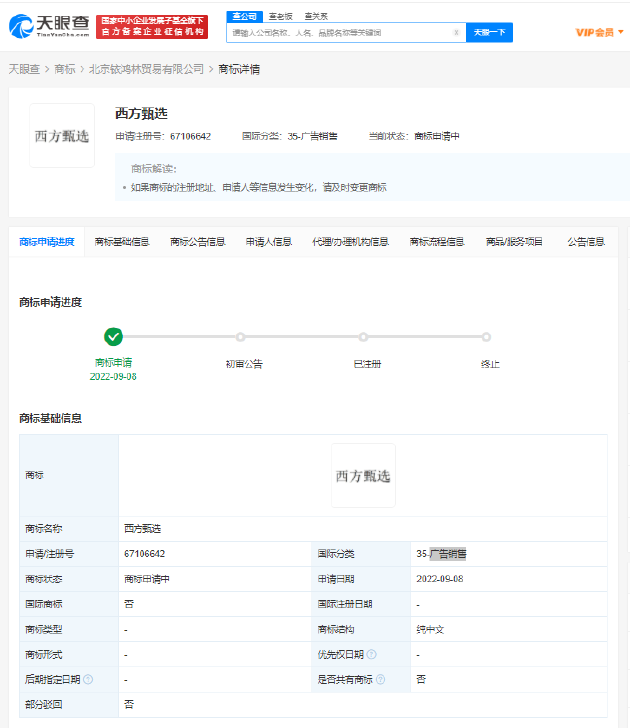
Task: Click the 终止 progress step marker
Action: pos(486,337)
